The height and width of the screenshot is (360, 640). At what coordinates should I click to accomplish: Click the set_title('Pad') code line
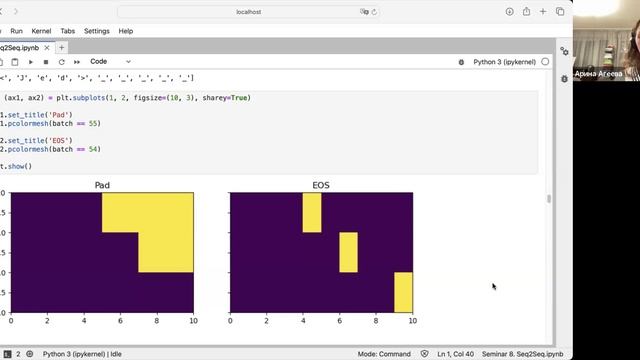[36, 115]
